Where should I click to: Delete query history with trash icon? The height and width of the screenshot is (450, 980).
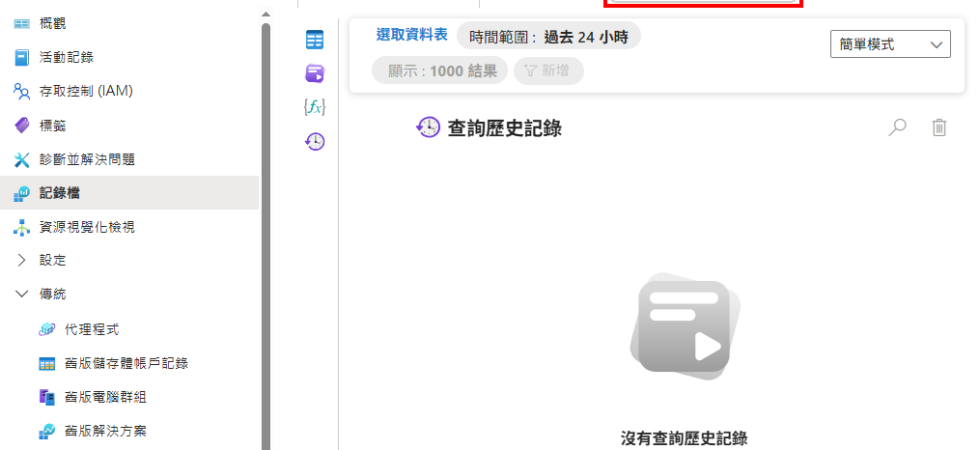[x=939, y=128]
